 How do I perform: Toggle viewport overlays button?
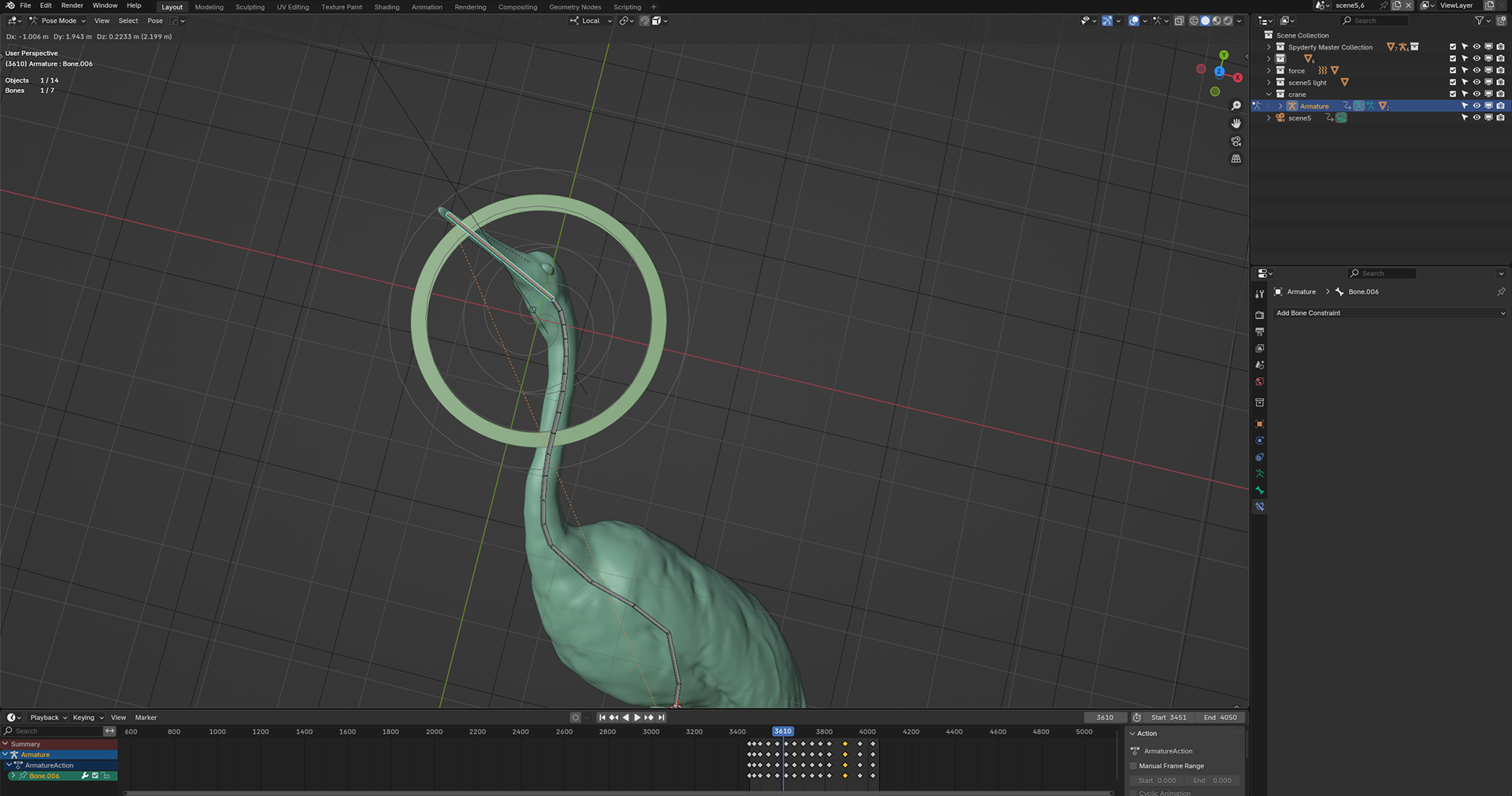pyautogui.click(x=1134, y=21)
